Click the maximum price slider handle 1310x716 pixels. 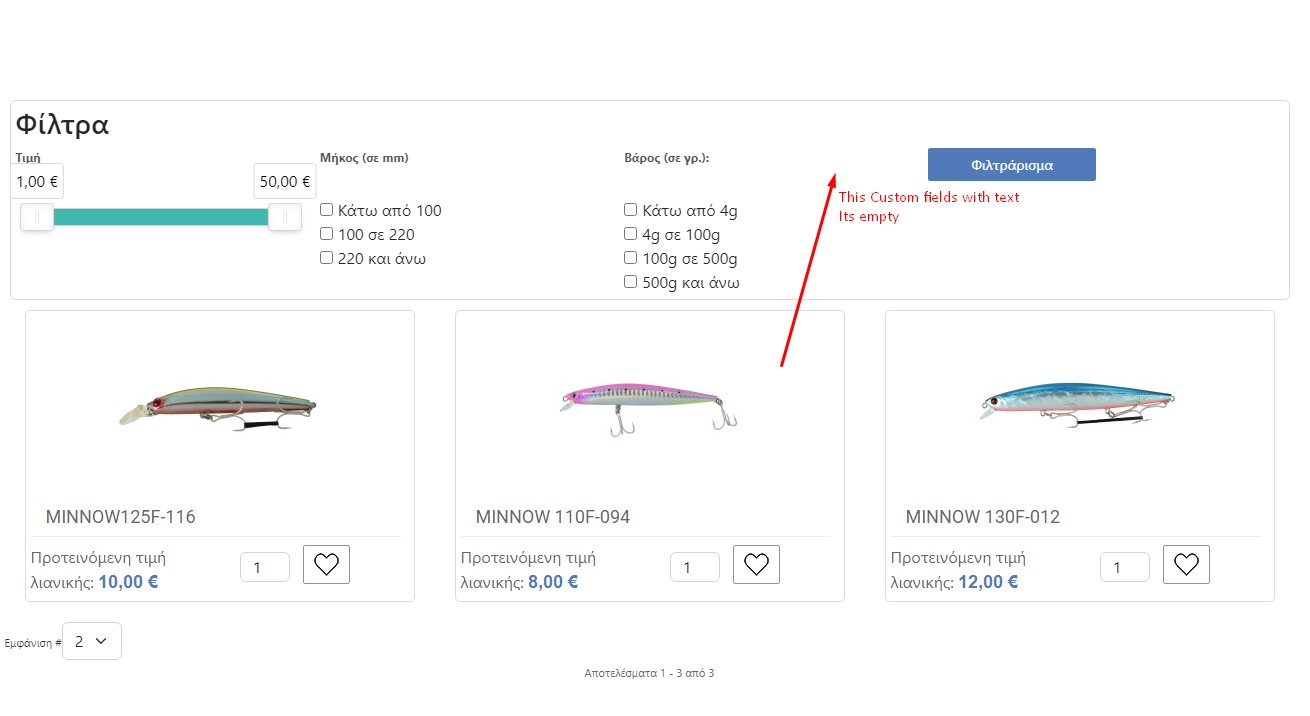pos(285,216)
